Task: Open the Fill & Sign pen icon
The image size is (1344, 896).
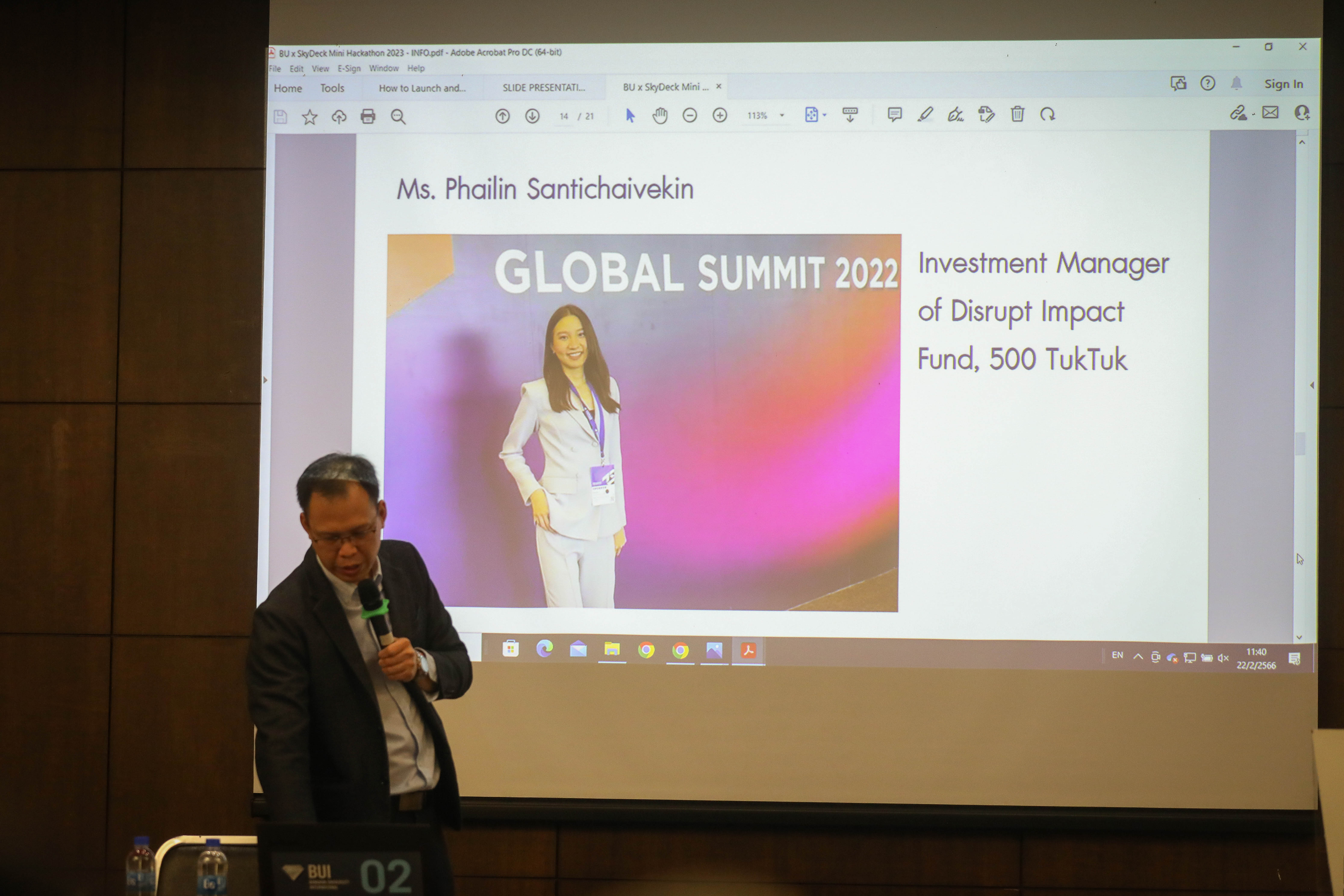Action: [x=955, y=114]
